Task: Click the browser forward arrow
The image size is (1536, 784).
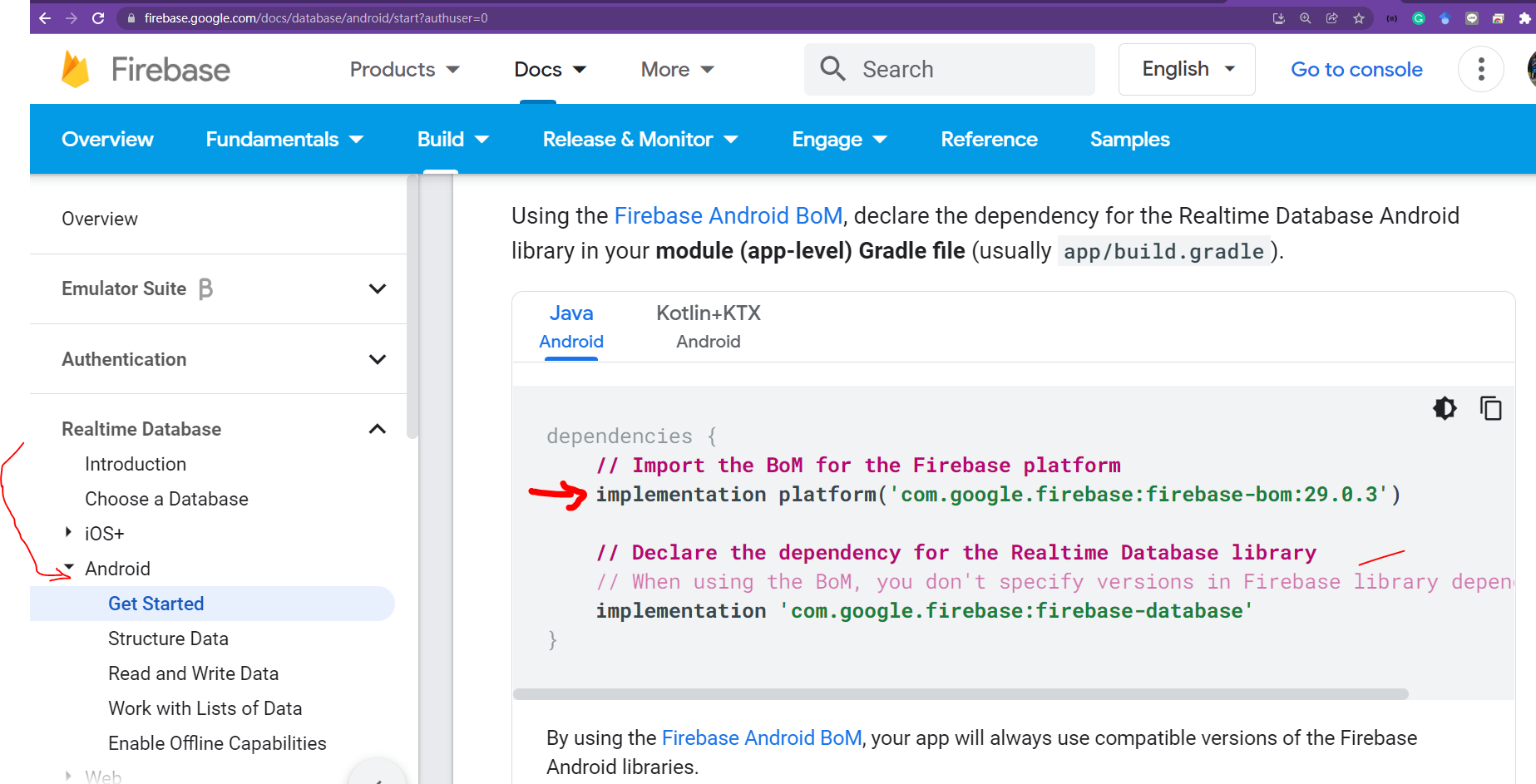Action: [72, 18]
